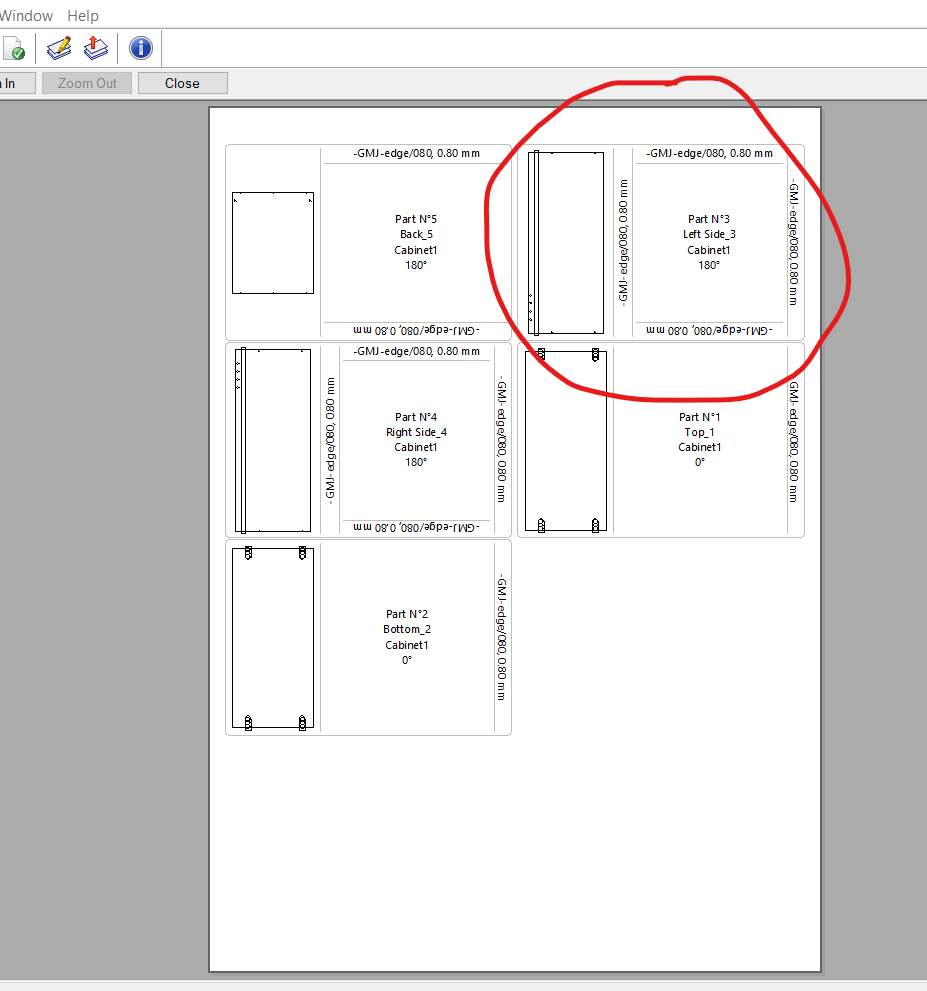927x991 pixels.
Task: Click the 'Left Side_3' name text
Action: click(x=708, y=234)
